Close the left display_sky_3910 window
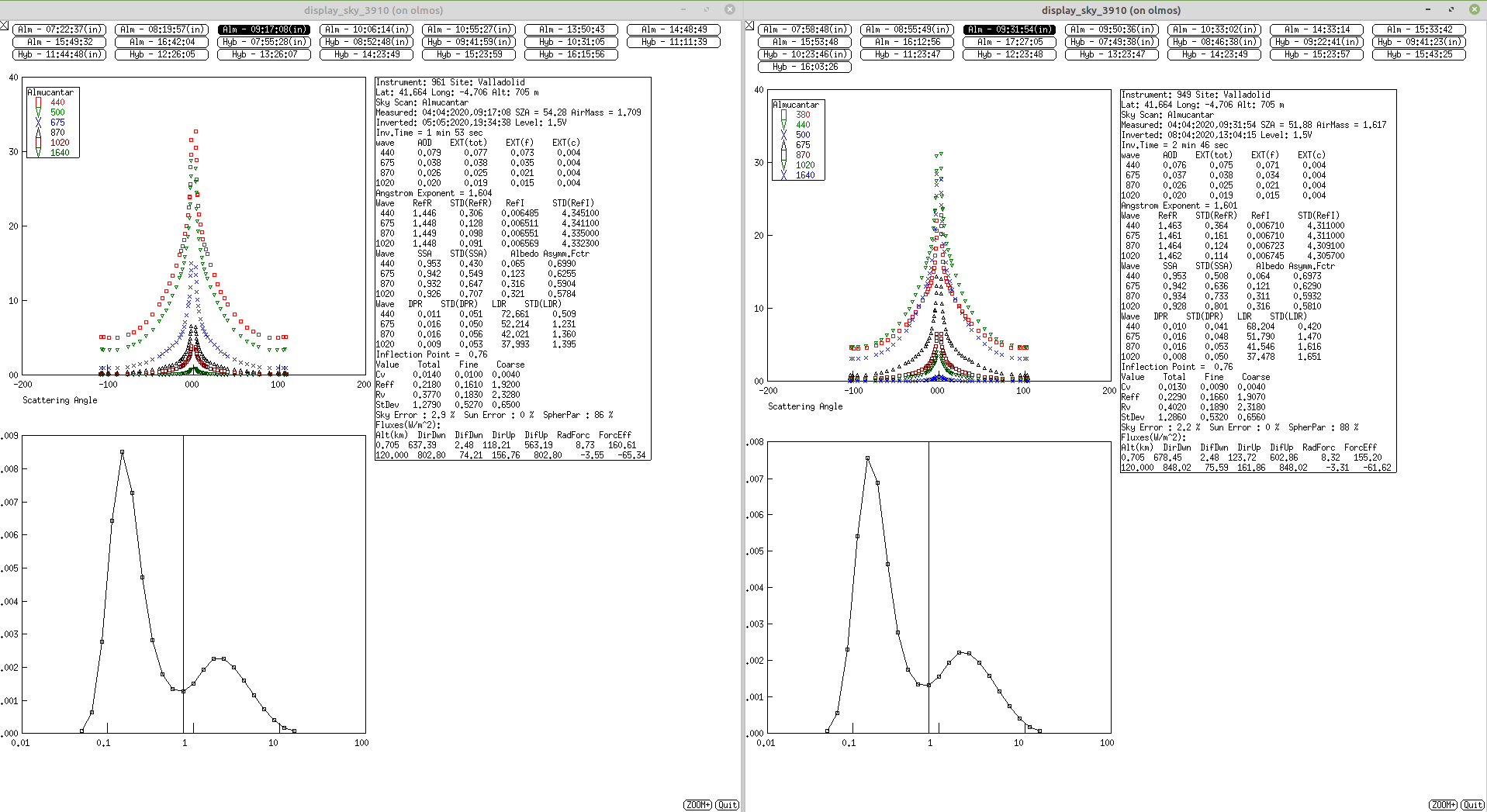The width and height of the screenshot is (1487, 812). pyautogui.click(x=729, y=9)
